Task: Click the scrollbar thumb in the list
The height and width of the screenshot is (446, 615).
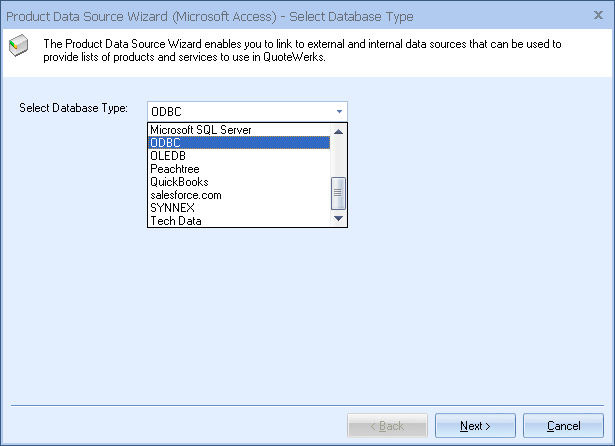Action: point(338,192)
